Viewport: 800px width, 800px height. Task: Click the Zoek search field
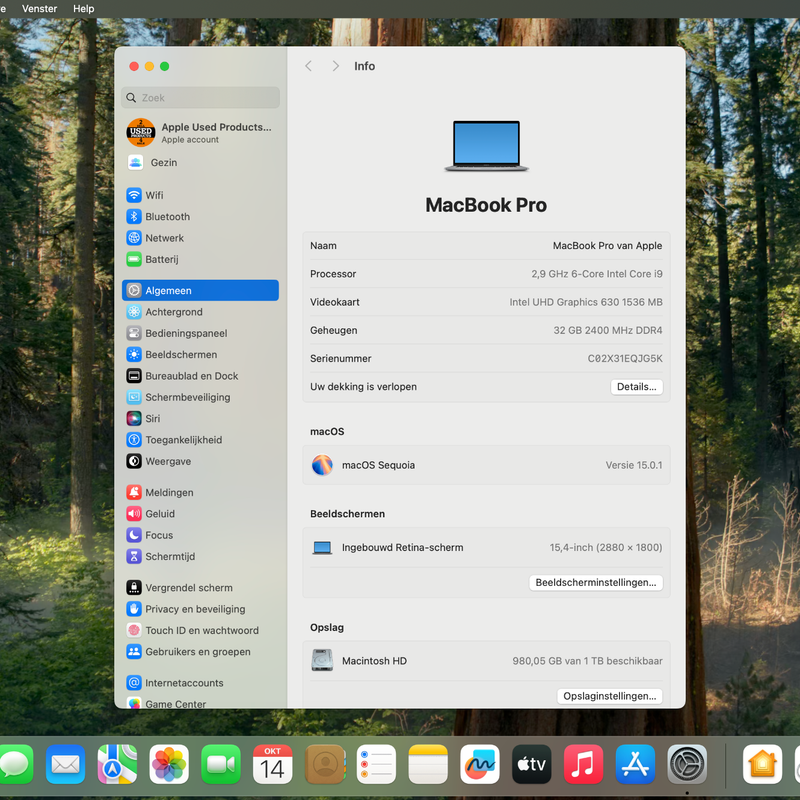pyautogui.click(x=201, y=97)
